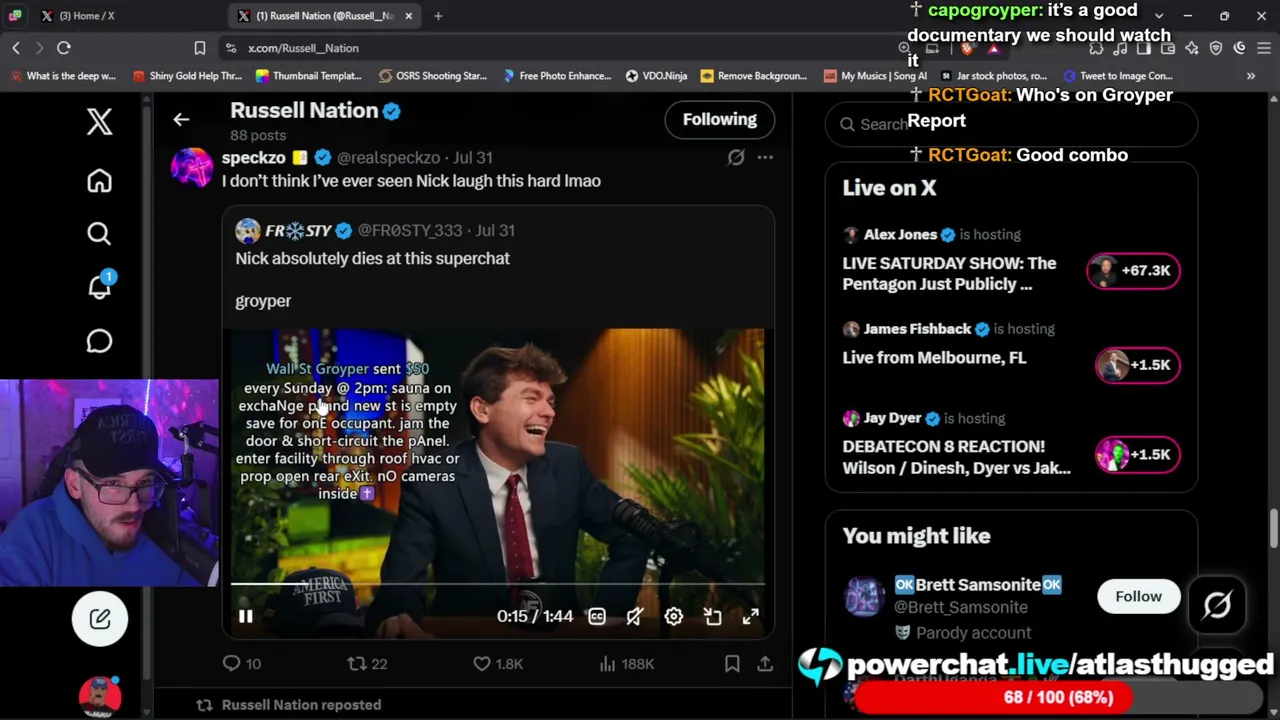Share speckzo's post via share icon

pos(765,663)
